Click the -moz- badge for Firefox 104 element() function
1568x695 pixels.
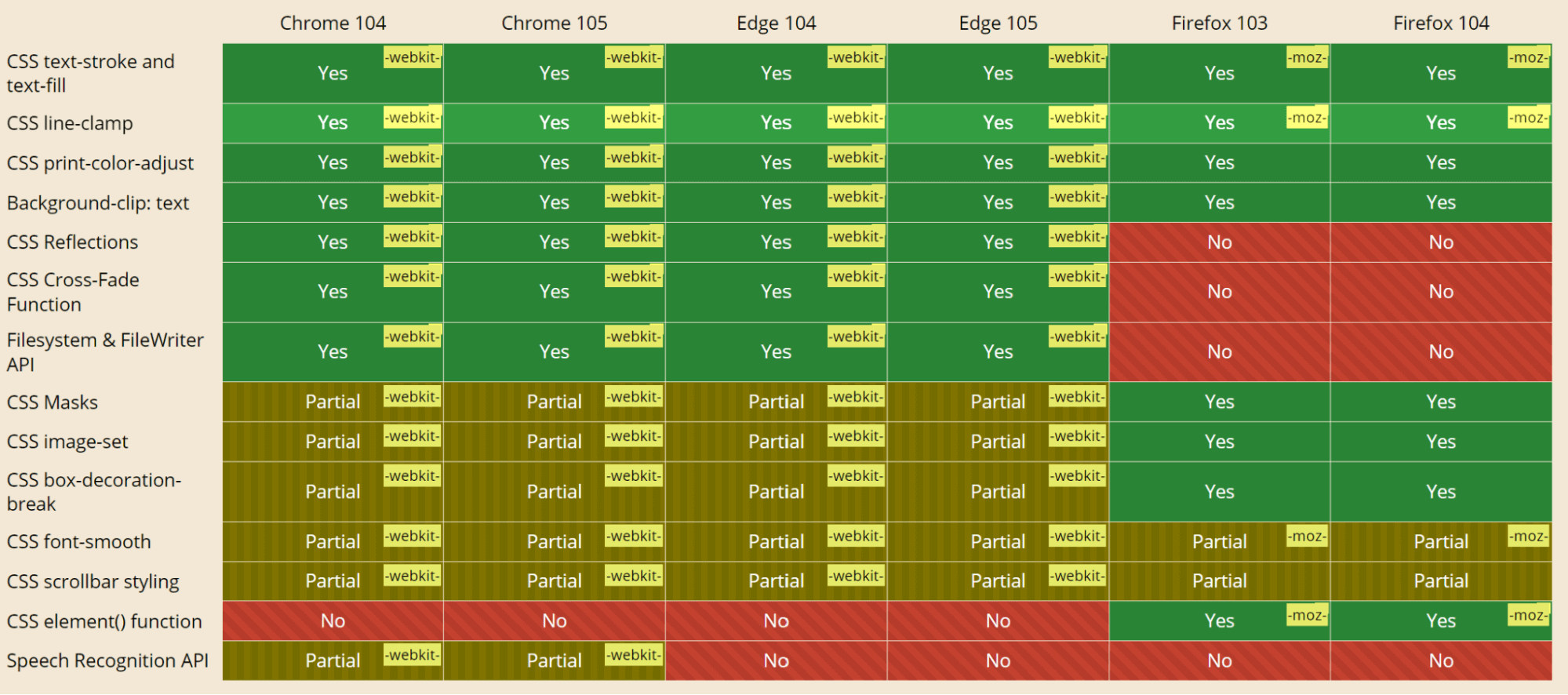coord(1529,616)
